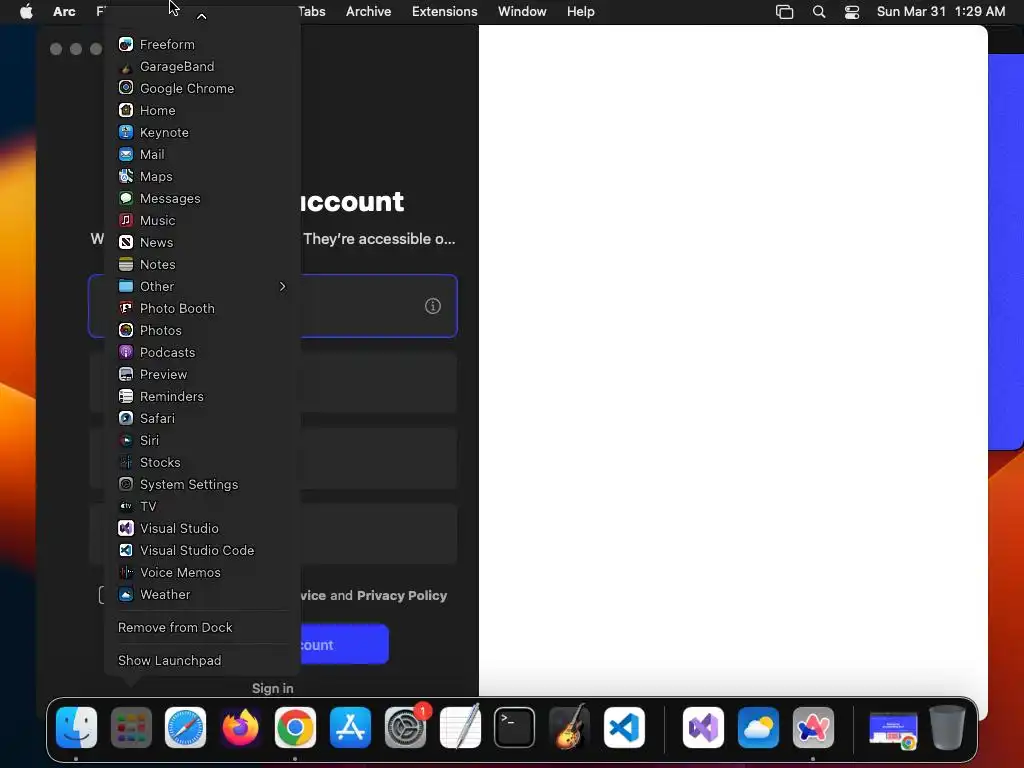Image resolution: width=1024 pixels, height=768 pixels.
Task: Click the Sign in link
Action: pyautogui.click(x=272, y=688)
